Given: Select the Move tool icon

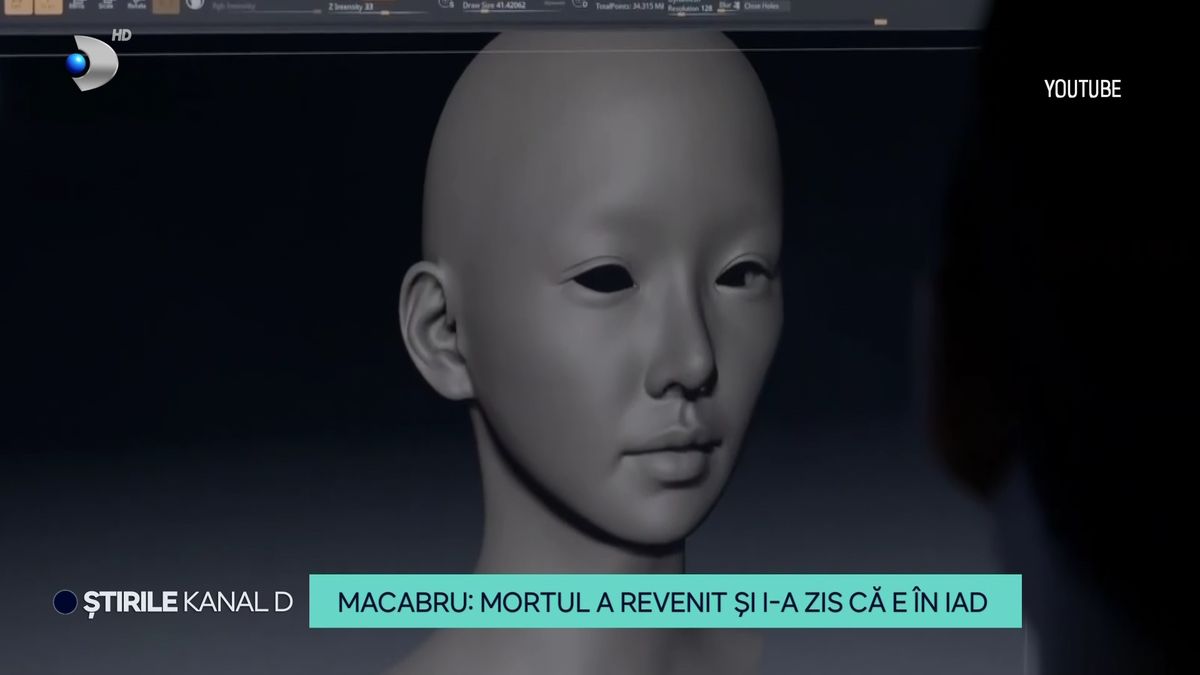Looking at the screenshot, I should [x=78, y=5].
